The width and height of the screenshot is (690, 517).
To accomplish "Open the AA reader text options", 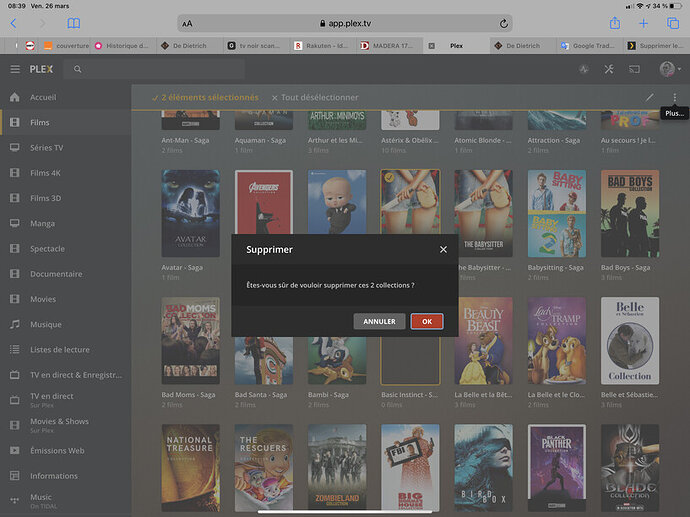I will [187, 24].
